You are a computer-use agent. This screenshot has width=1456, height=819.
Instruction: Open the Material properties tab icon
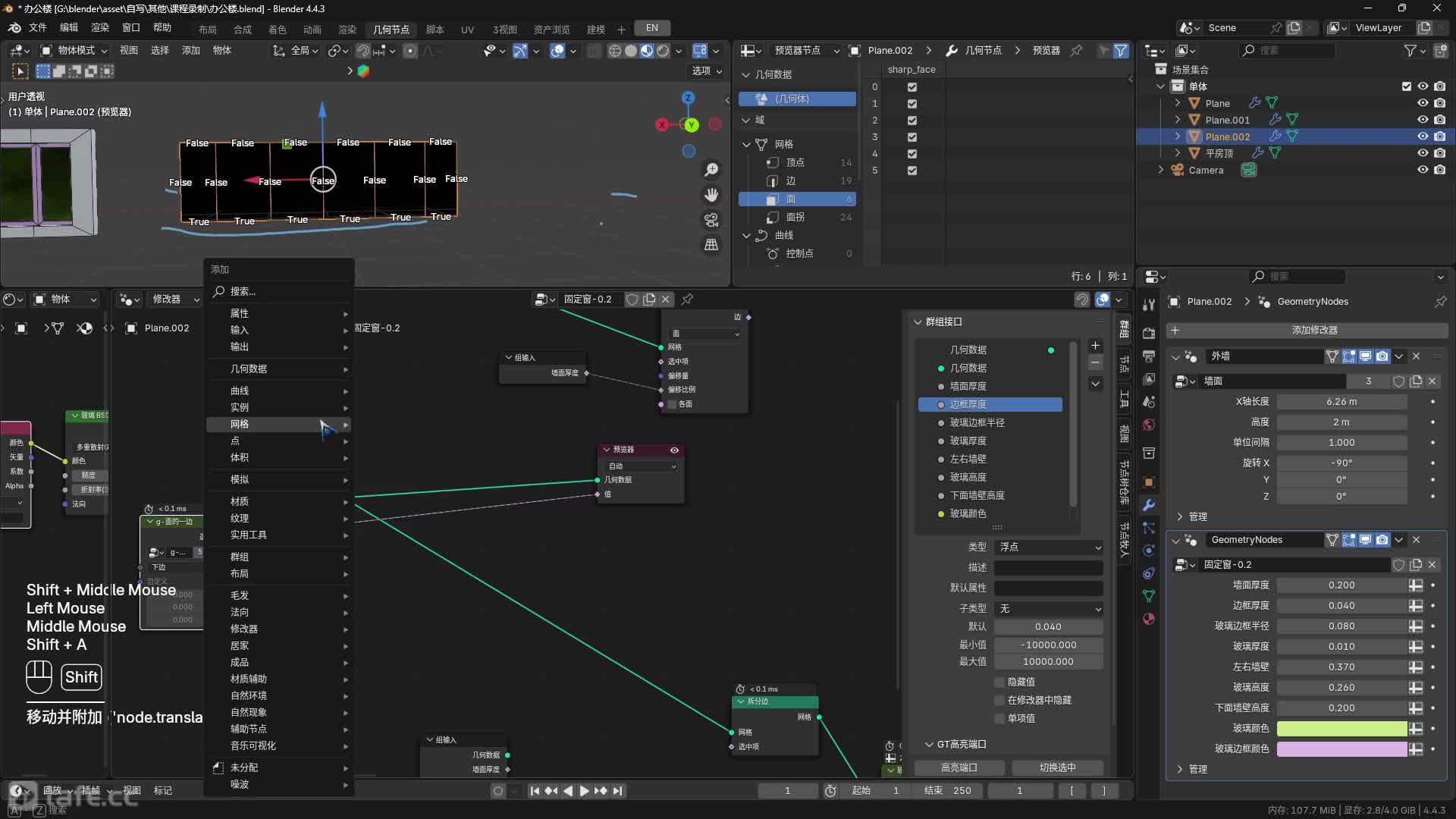point(1149,619)
